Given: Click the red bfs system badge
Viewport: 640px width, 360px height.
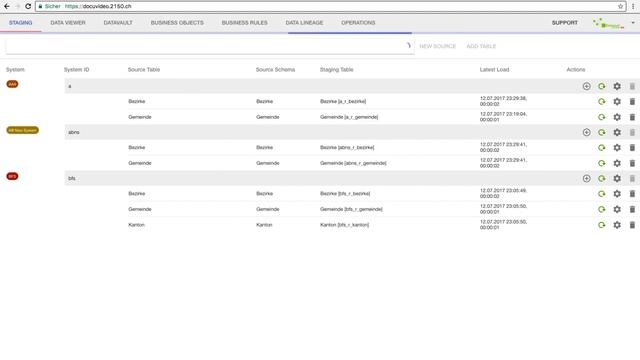Looking at the screenshot, I should [12, 176].
